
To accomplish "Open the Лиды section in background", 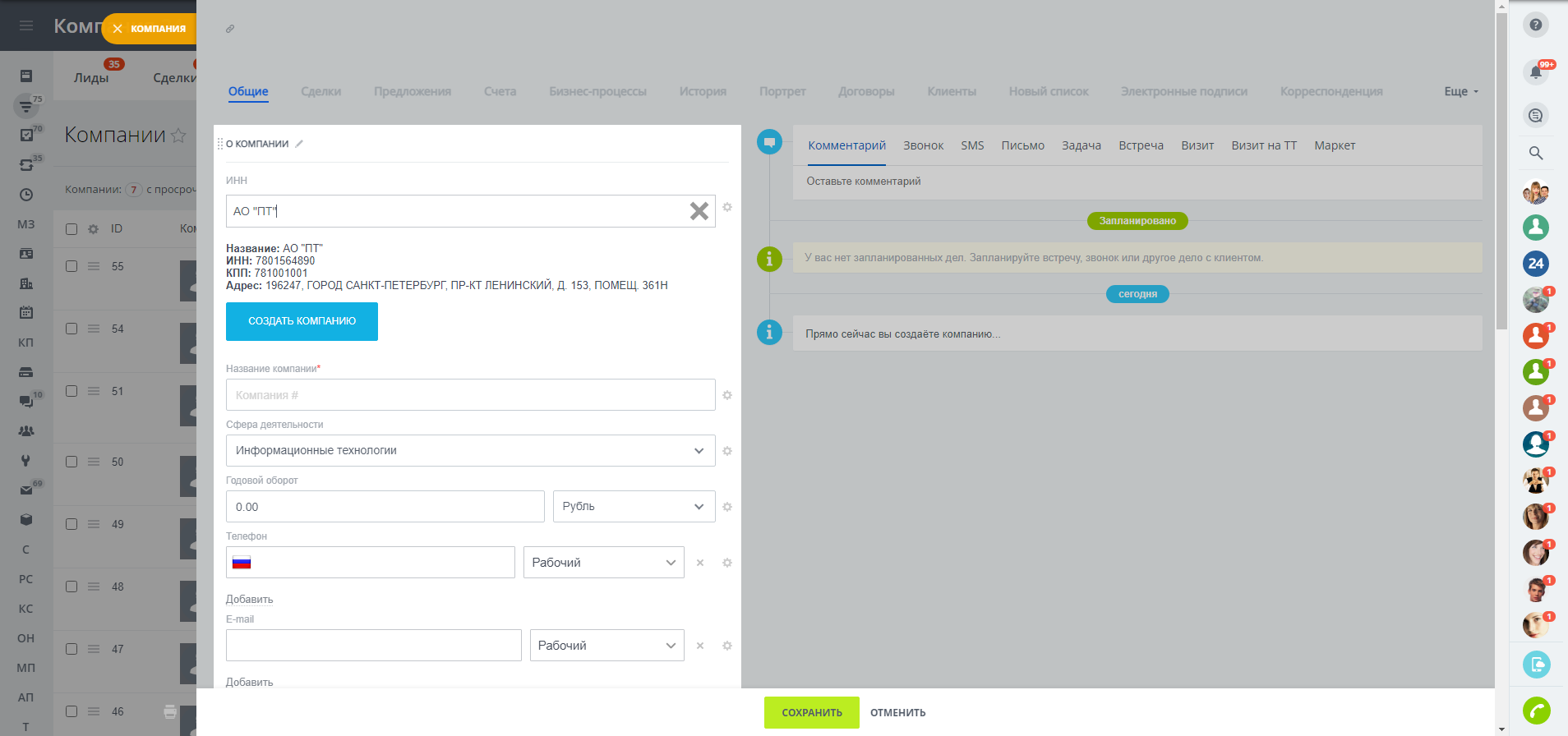I will point(91,78).
